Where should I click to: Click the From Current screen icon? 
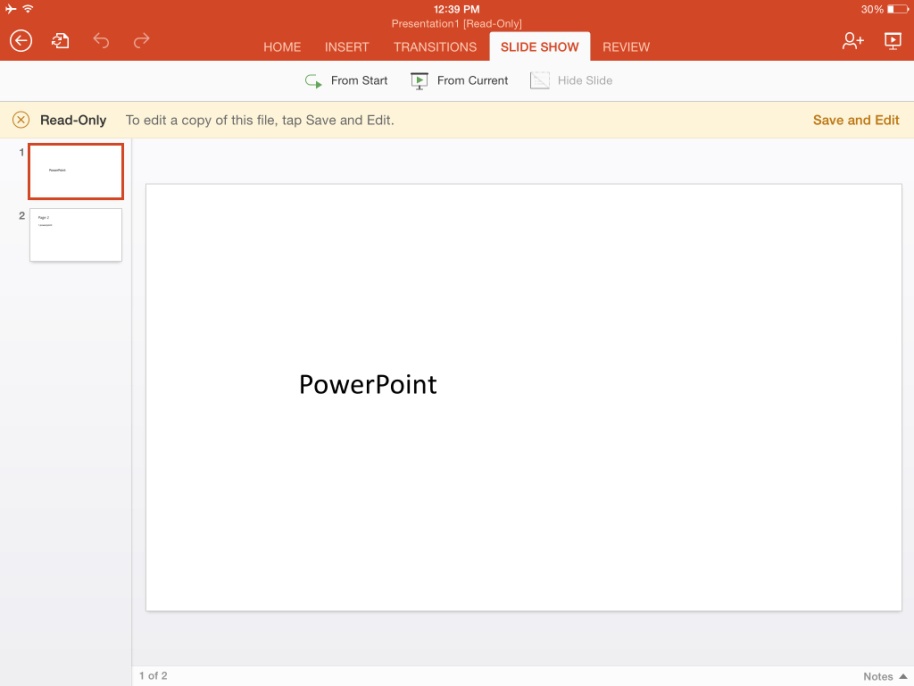tap(419, 81)
